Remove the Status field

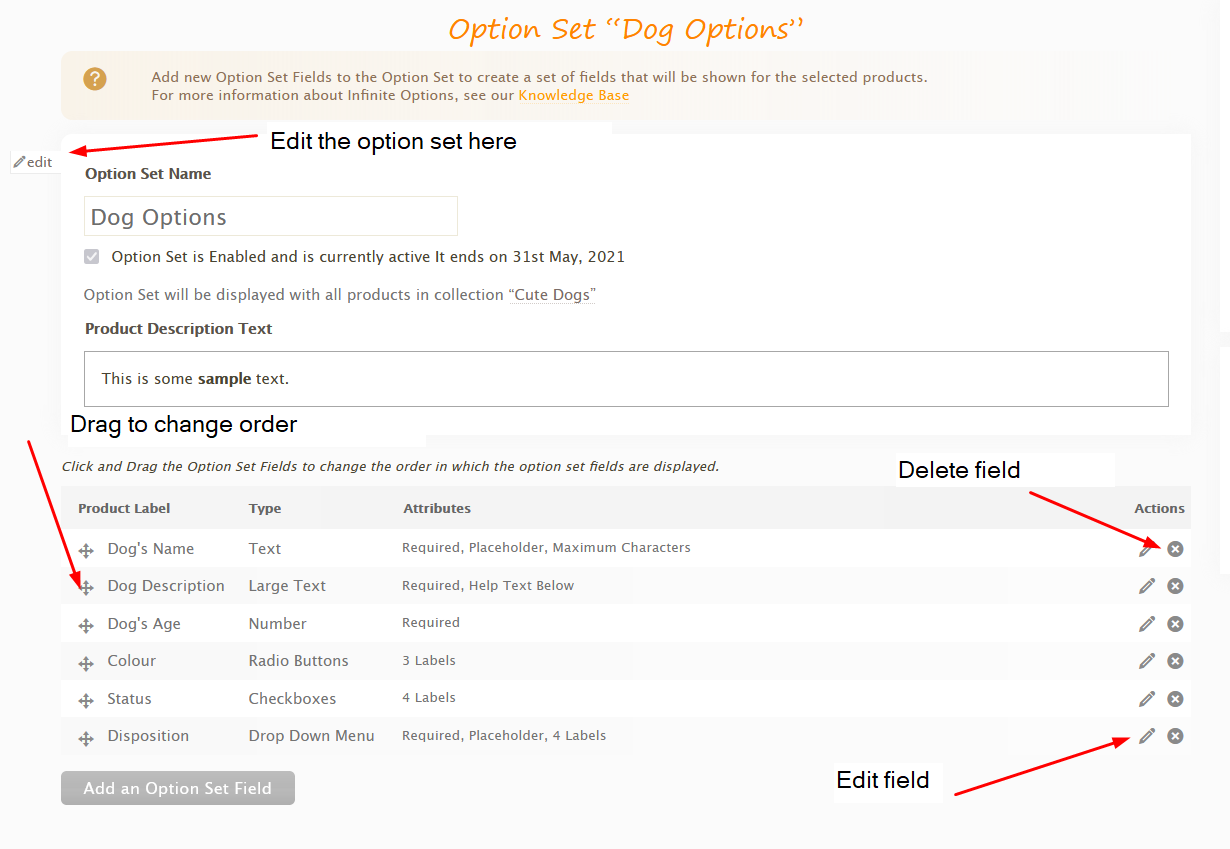click(x=1175, y=698)
